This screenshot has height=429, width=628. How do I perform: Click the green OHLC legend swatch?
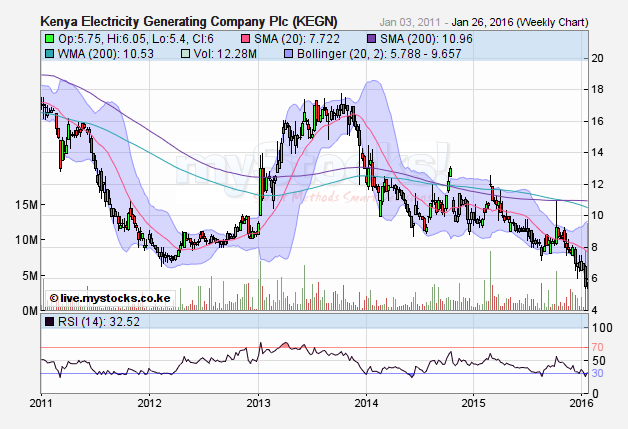(x=47, y=37)
